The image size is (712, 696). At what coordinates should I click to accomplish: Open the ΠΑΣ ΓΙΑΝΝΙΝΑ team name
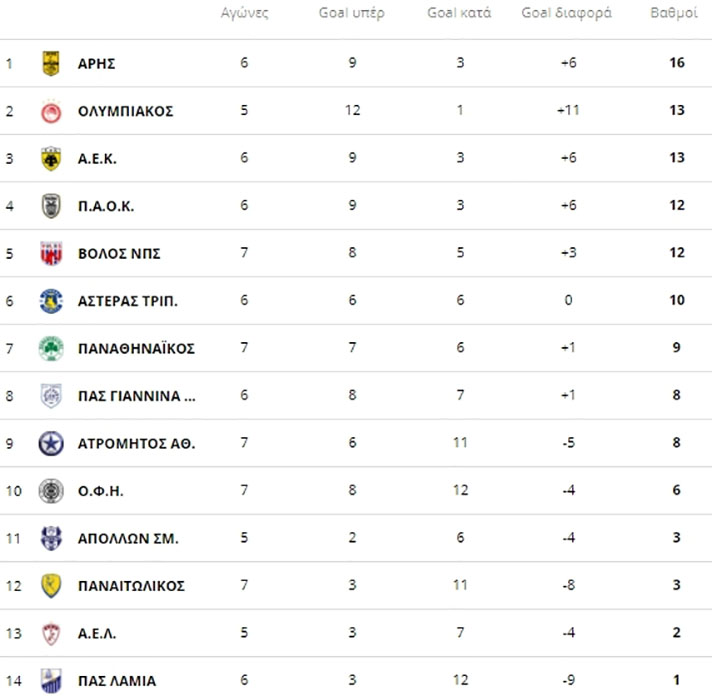tap(137, 396)
